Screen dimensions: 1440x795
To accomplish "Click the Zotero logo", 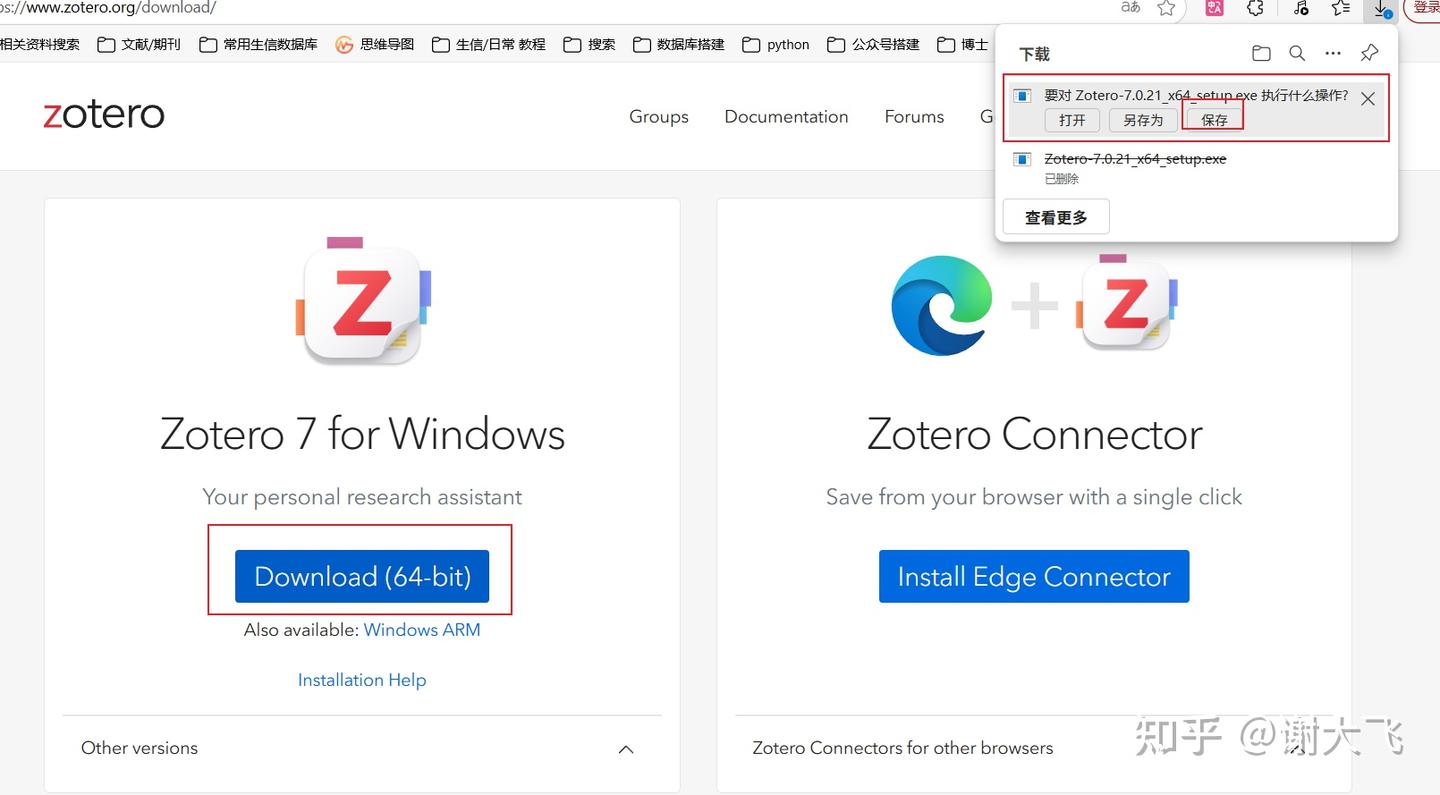I will (x=103, y=113).
